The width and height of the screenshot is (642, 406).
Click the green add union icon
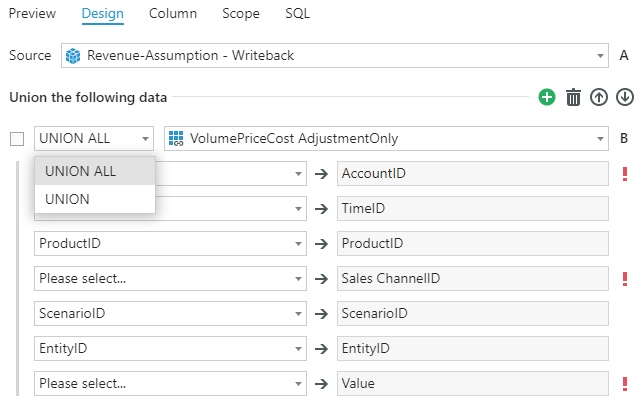(547, 97)
